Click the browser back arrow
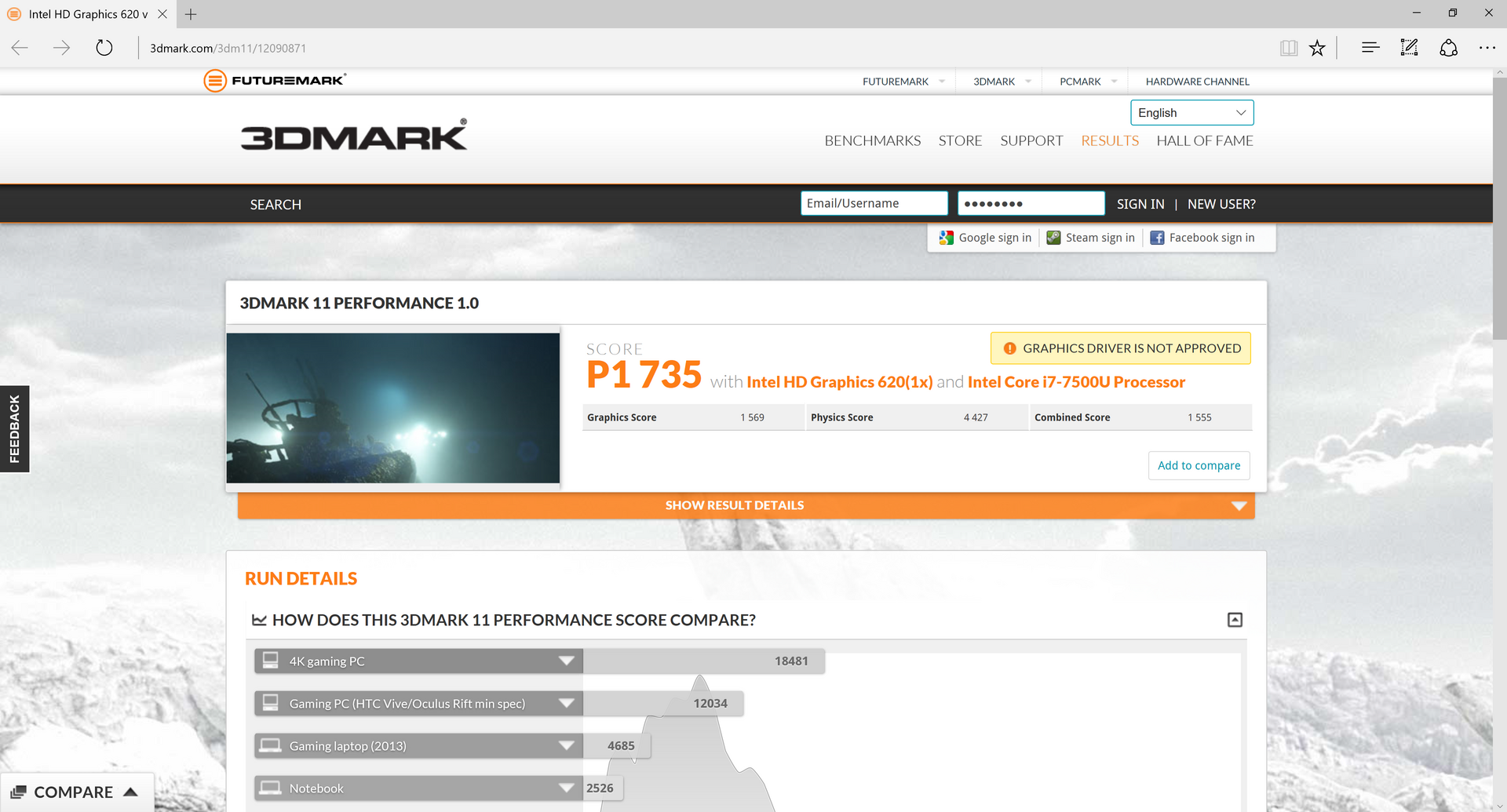Screen dimensions: 1507x812 coord(20,48)
